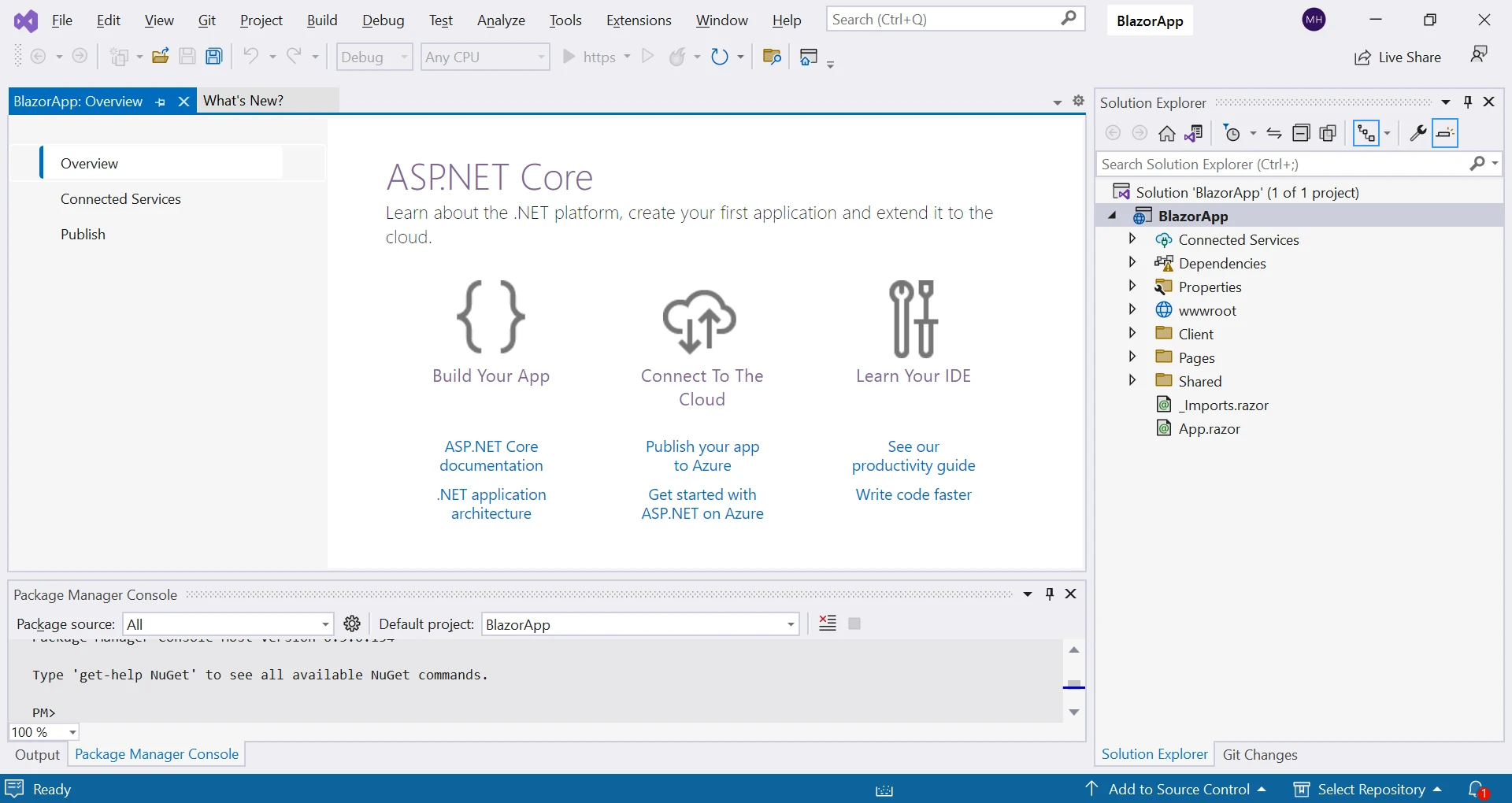Switch to the Output tab

click(37, 755)
